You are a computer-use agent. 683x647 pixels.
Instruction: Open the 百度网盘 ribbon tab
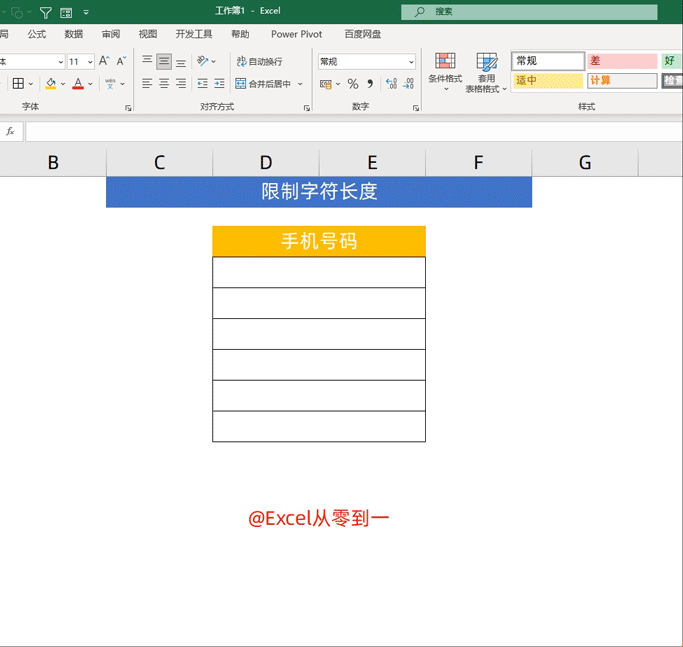(x=362, y=34)
